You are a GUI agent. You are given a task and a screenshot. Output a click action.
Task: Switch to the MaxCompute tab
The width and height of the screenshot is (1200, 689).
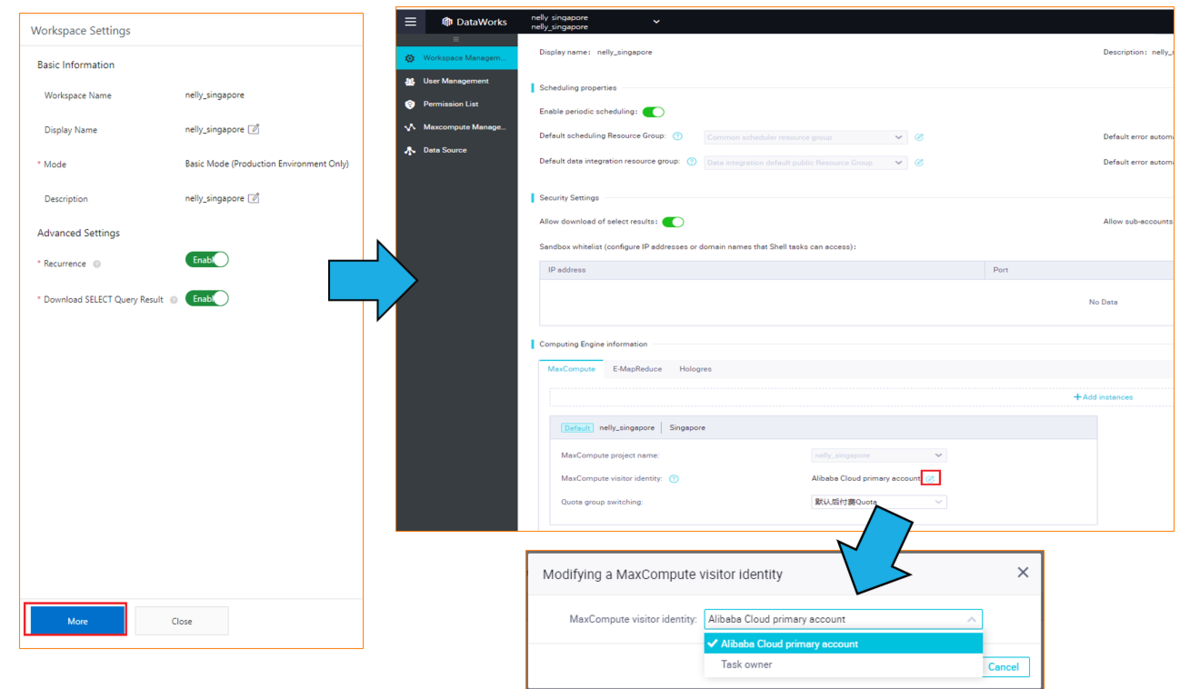pos(571,369)
